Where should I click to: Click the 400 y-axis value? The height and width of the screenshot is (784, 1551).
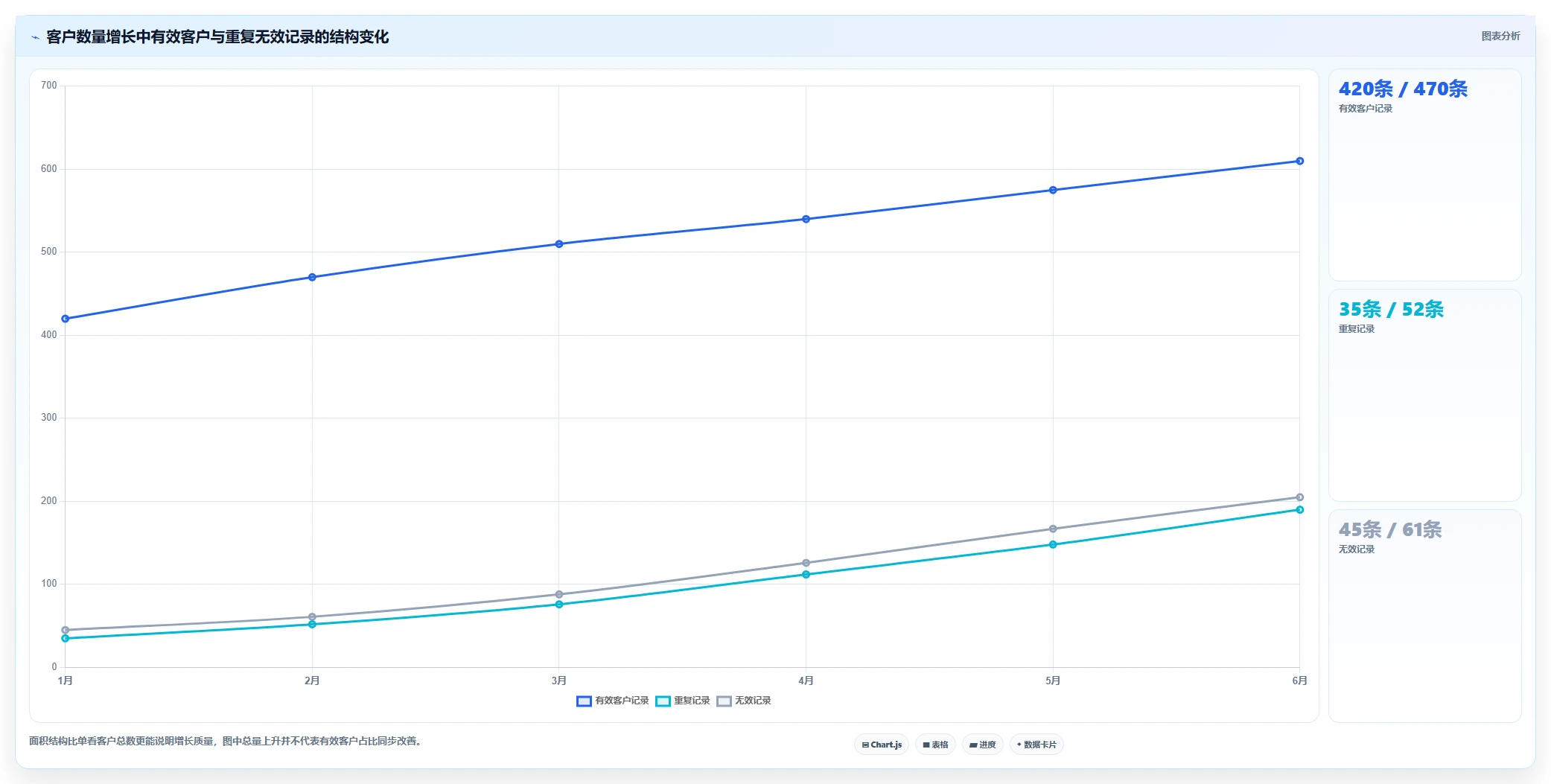point(49,335)
